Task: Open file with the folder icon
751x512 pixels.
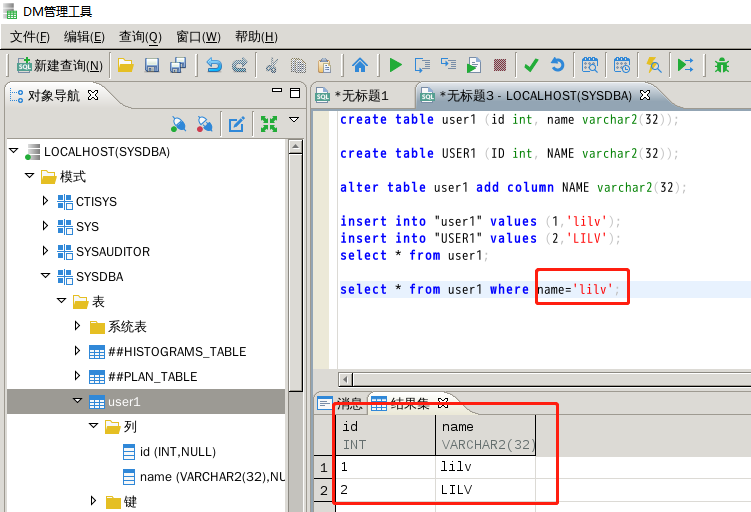Action: (125, 65)
